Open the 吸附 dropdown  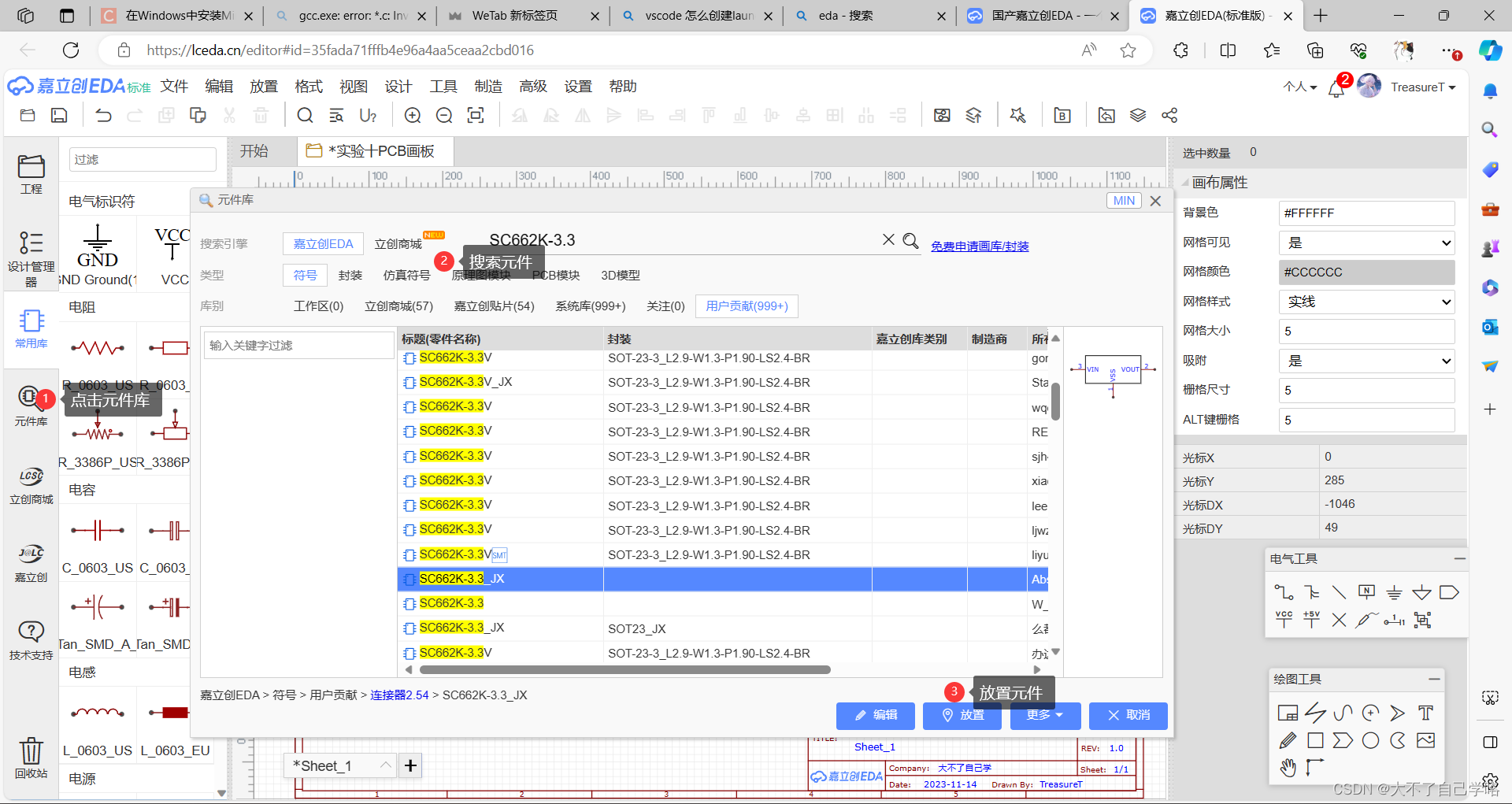pyautogui.click(x=1366, y=361)
